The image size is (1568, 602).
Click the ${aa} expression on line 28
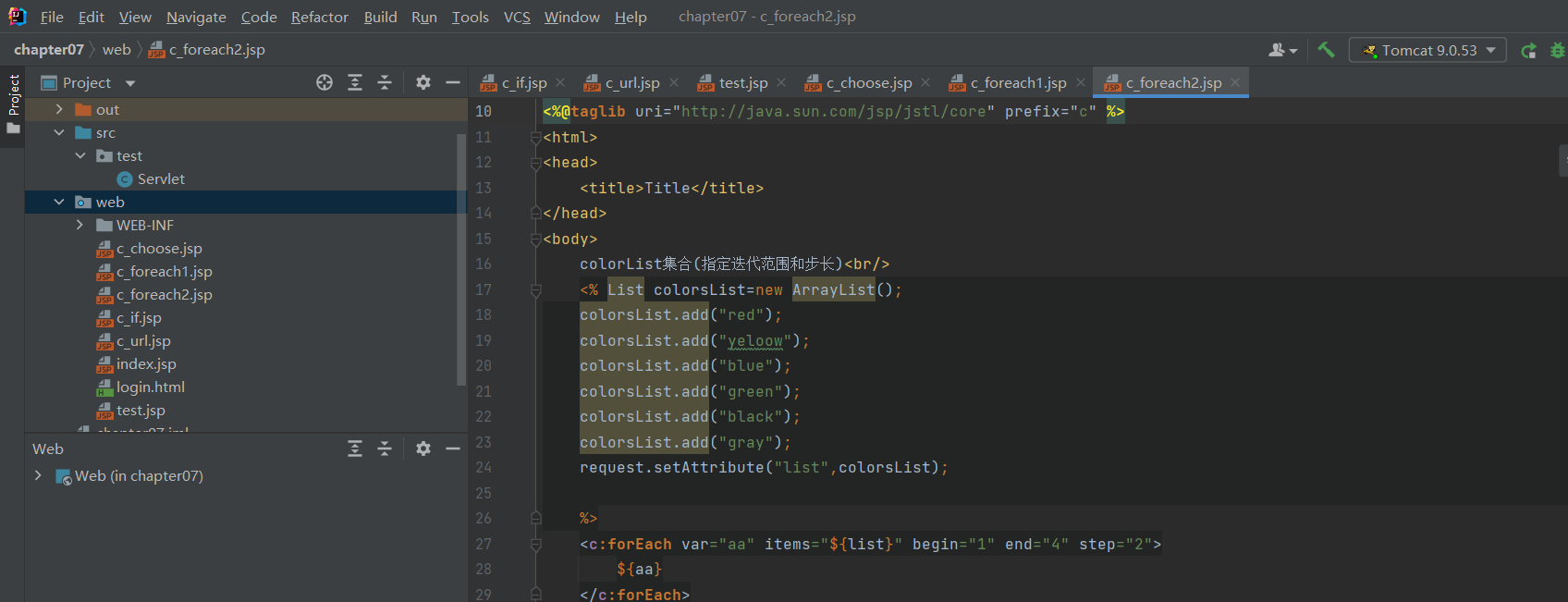pos(640,569)
